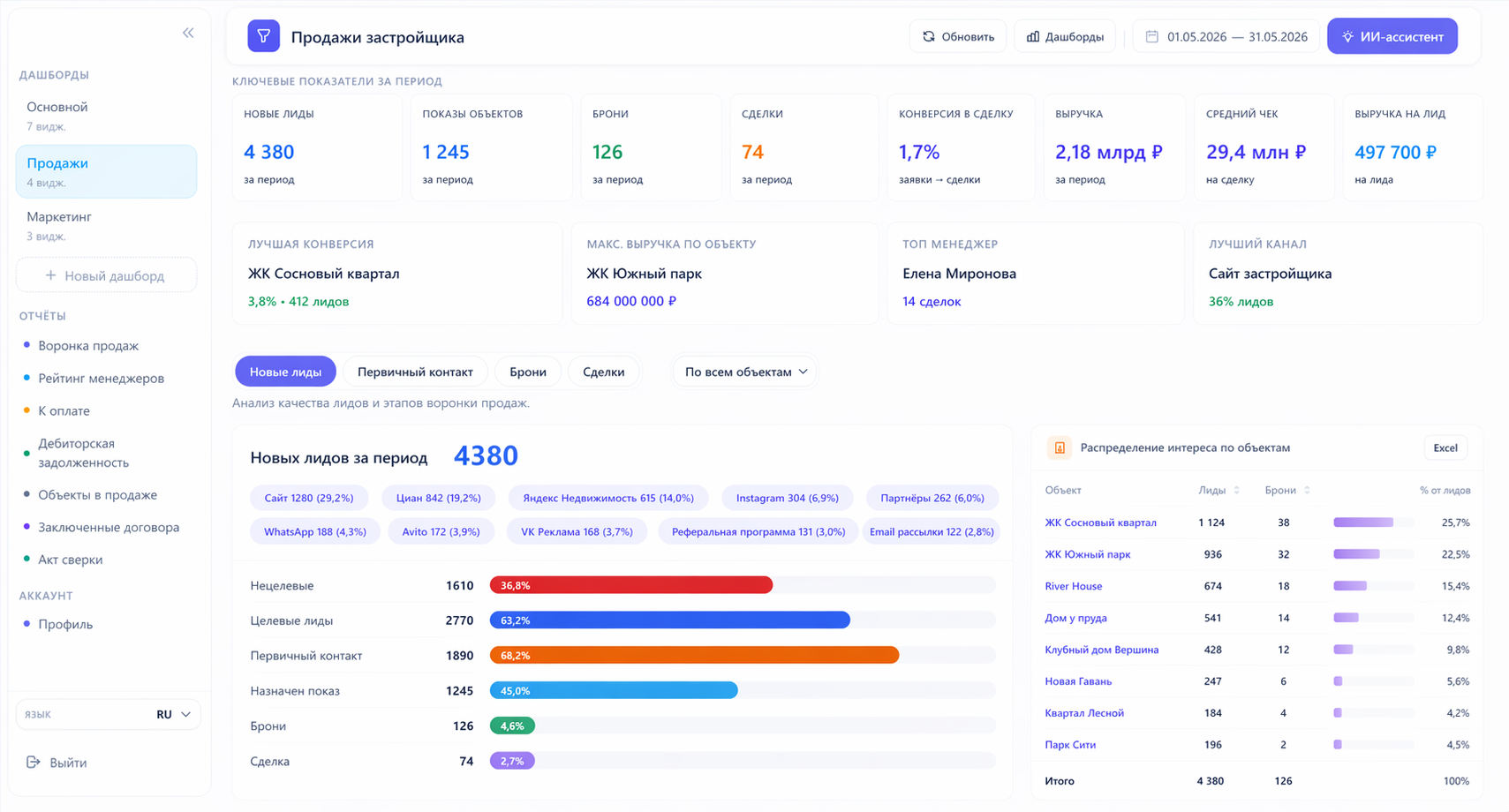
Task: Switch to the Сделки tab
Action: point(604,372)
